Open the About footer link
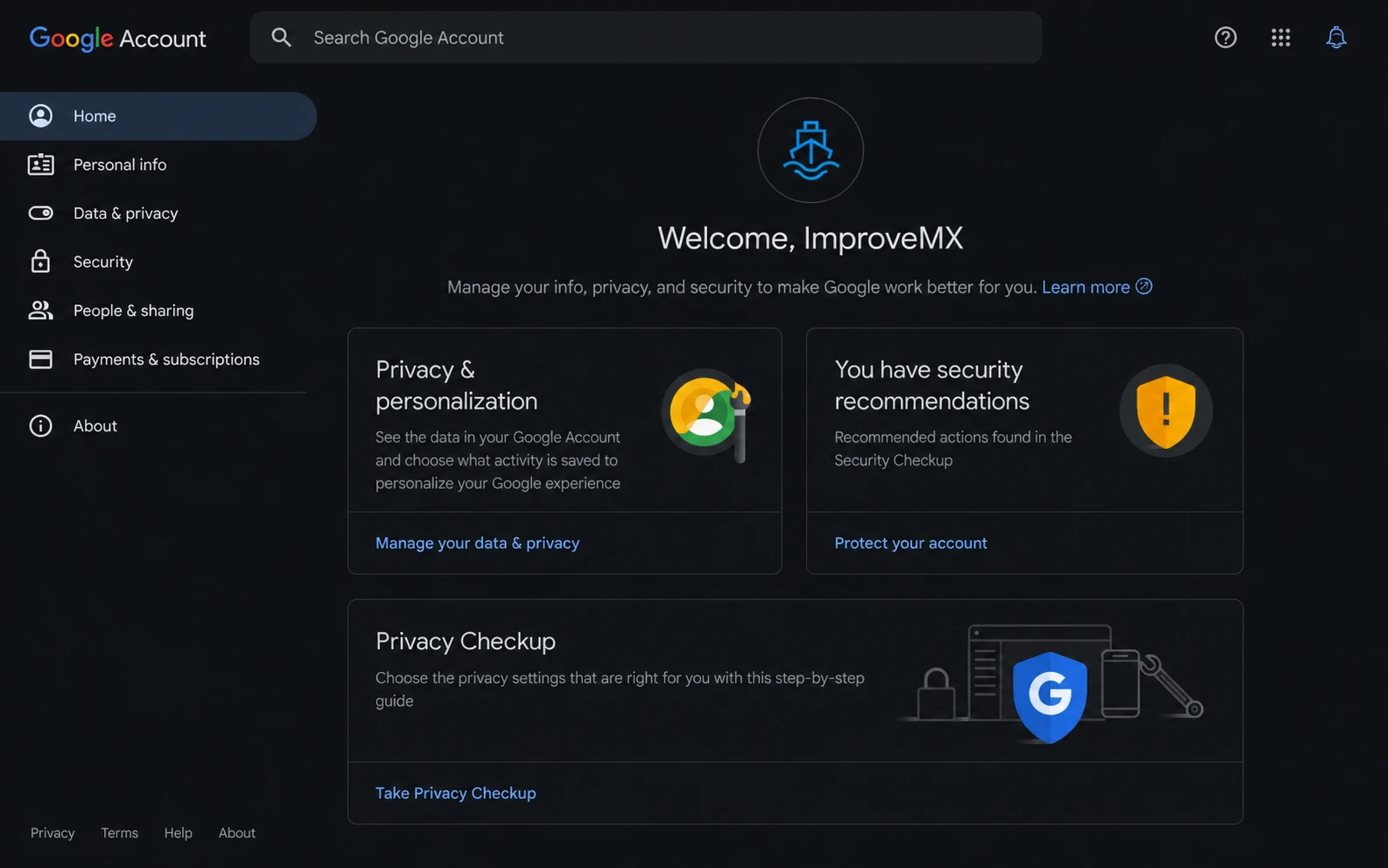Viewport: 1388px width, 868px height. coord(237,833)
